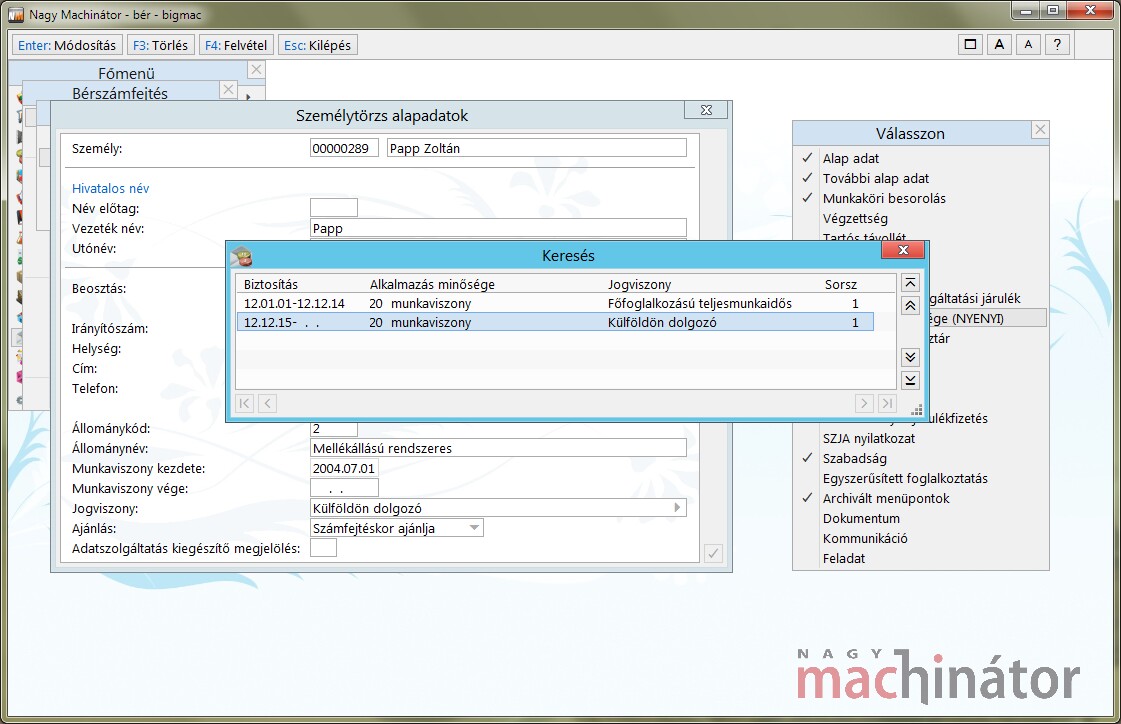The height and width of the screenshot is (724, 1121).
Task: Select Feladat menu item
Action: [x=844, y=559]
